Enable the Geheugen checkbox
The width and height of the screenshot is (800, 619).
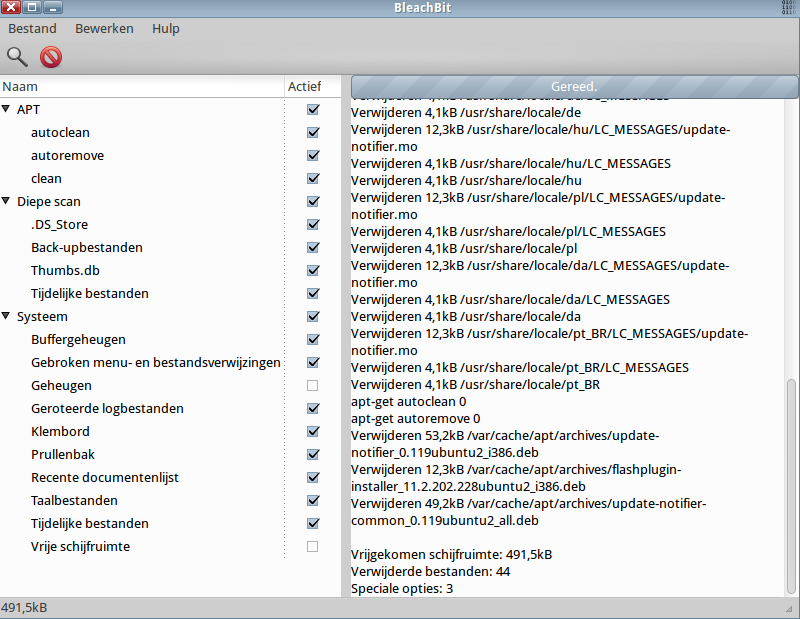313,385
